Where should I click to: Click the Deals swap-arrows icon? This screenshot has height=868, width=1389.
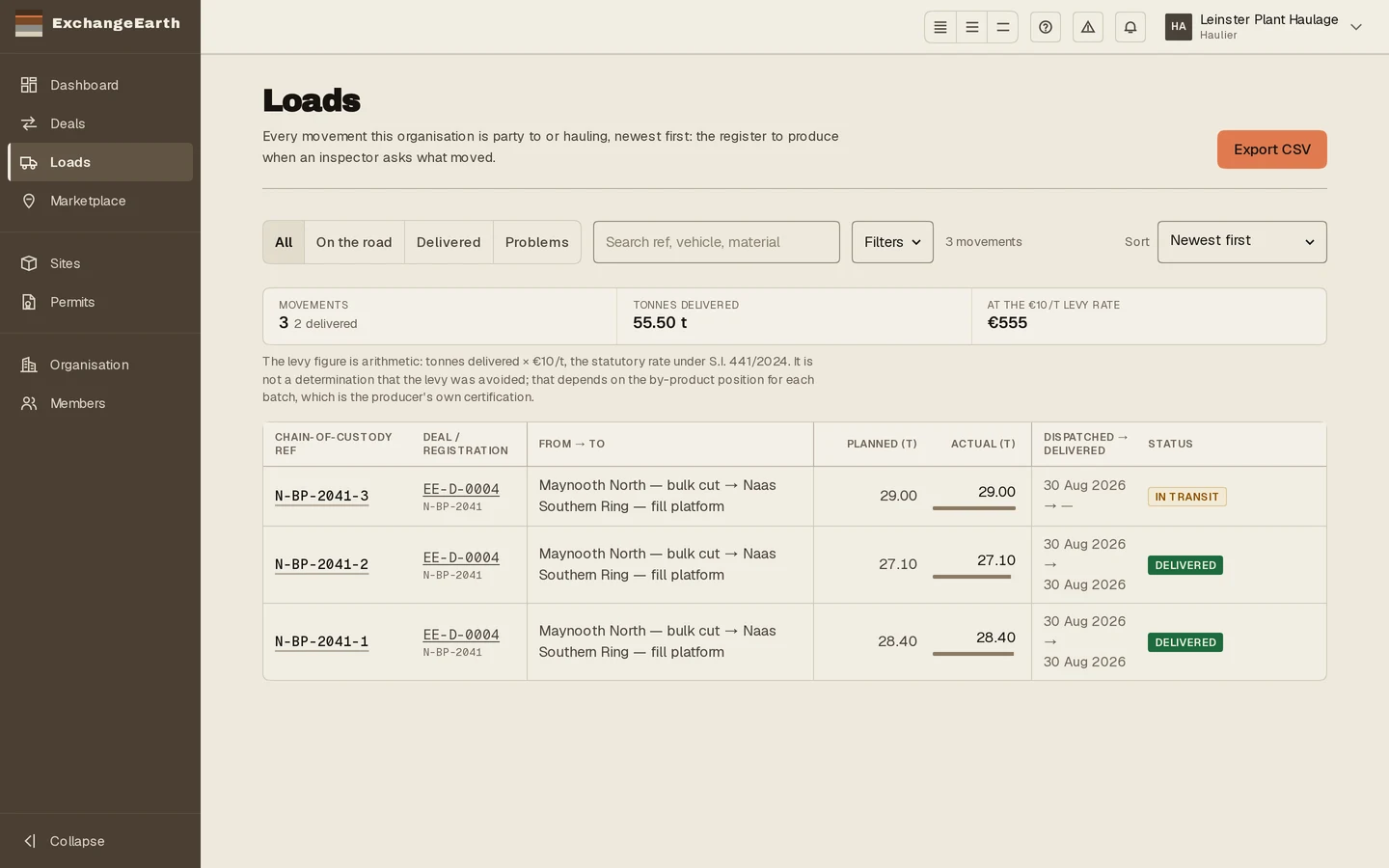click(x=29, y=123)
